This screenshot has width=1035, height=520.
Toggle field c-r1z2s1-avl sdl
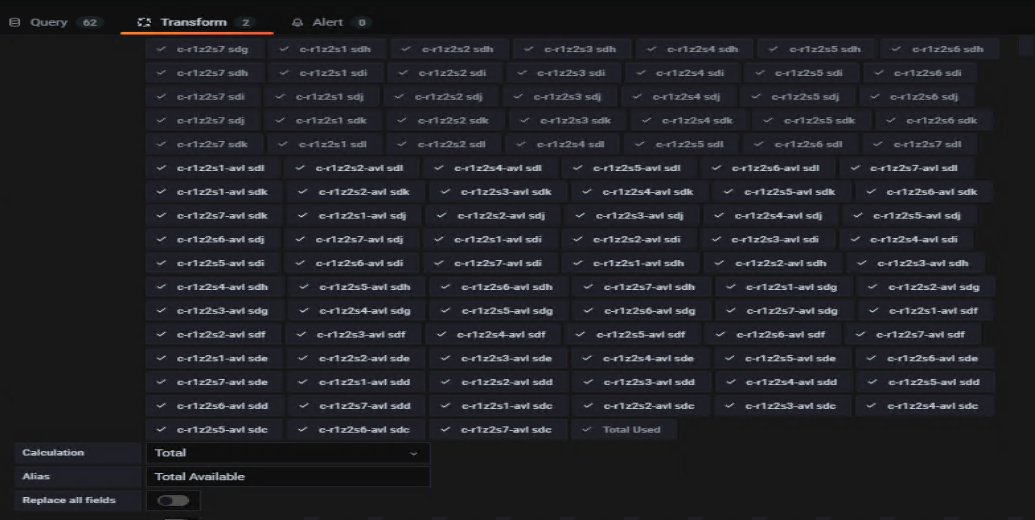click(213, 168)
